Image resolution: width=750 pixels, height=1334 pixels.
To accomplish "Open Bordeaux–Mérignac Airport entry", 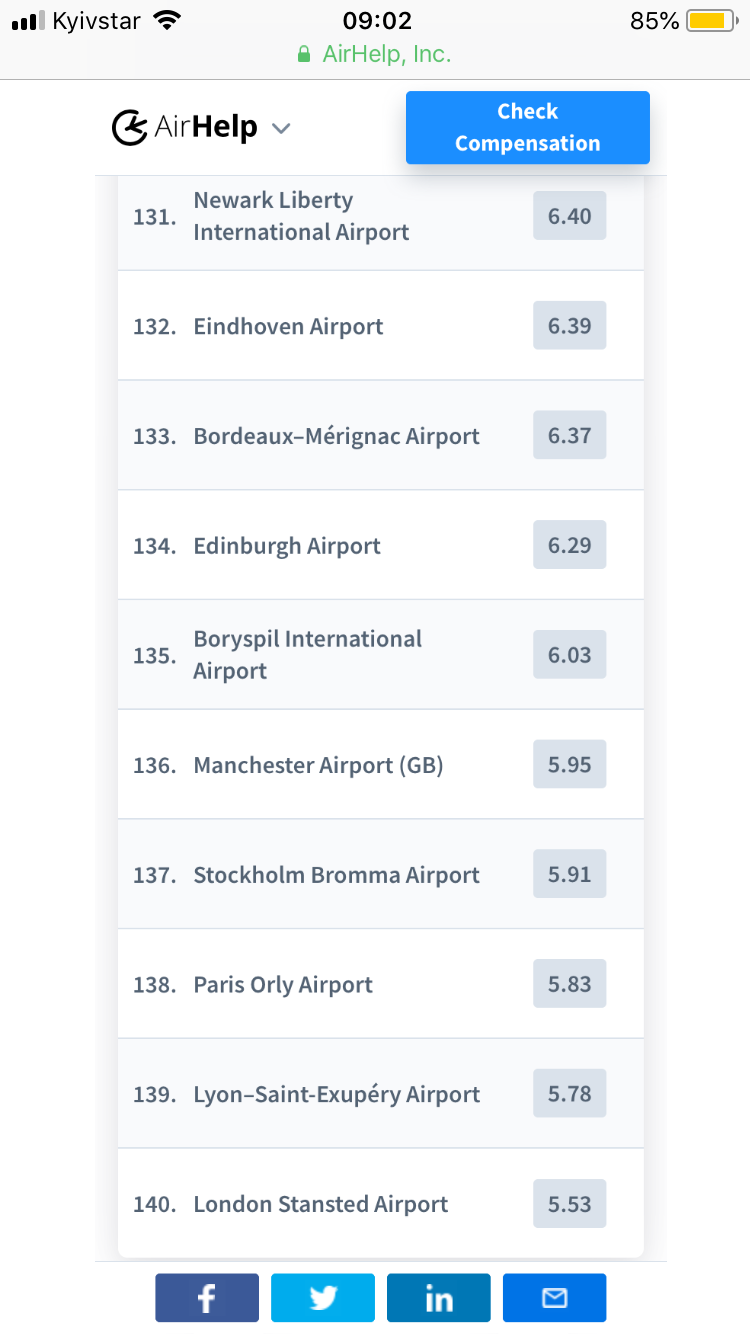I will coord(336,436).
